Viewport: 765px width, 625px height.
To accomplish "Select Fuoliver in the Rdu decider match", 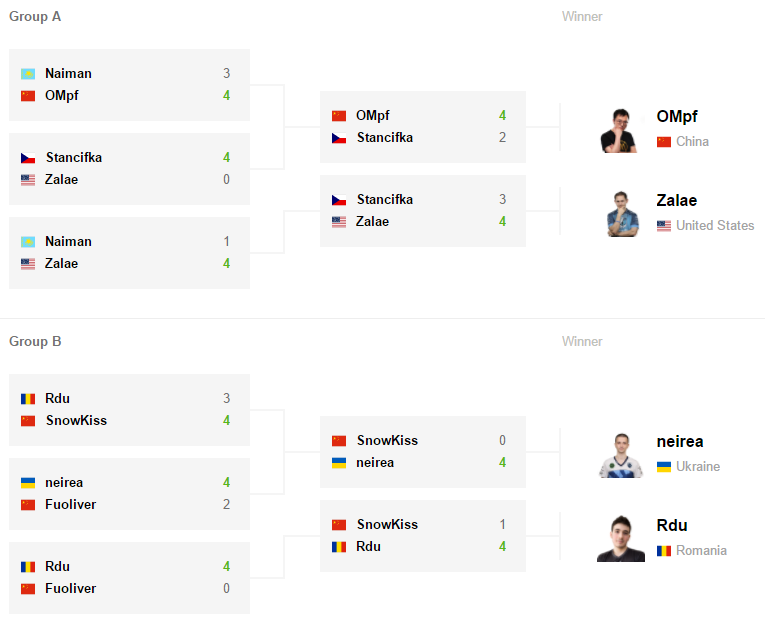I will click(70, 588).
